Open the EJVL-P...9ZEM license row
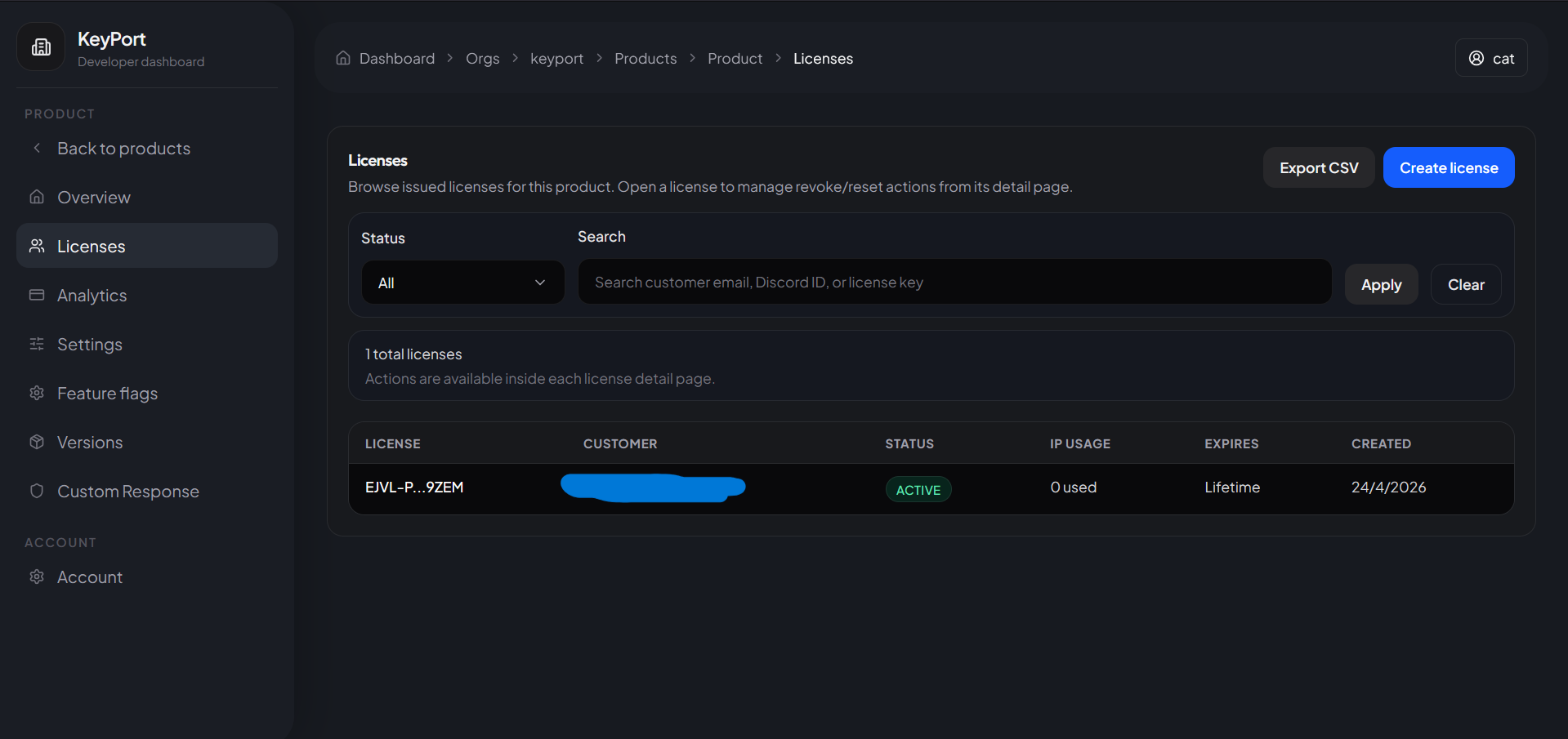This screenshot has width=1568, height=739. tap(414, 487)
